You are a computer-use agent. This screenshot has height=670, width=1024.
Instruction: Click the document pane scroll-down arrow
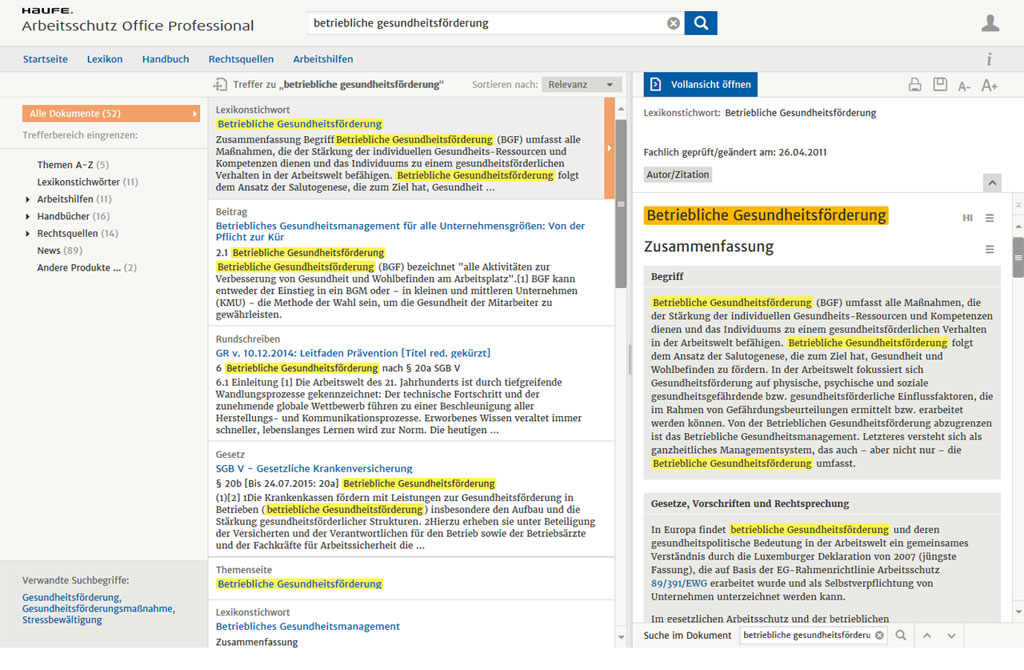[x=1018, y=612]
